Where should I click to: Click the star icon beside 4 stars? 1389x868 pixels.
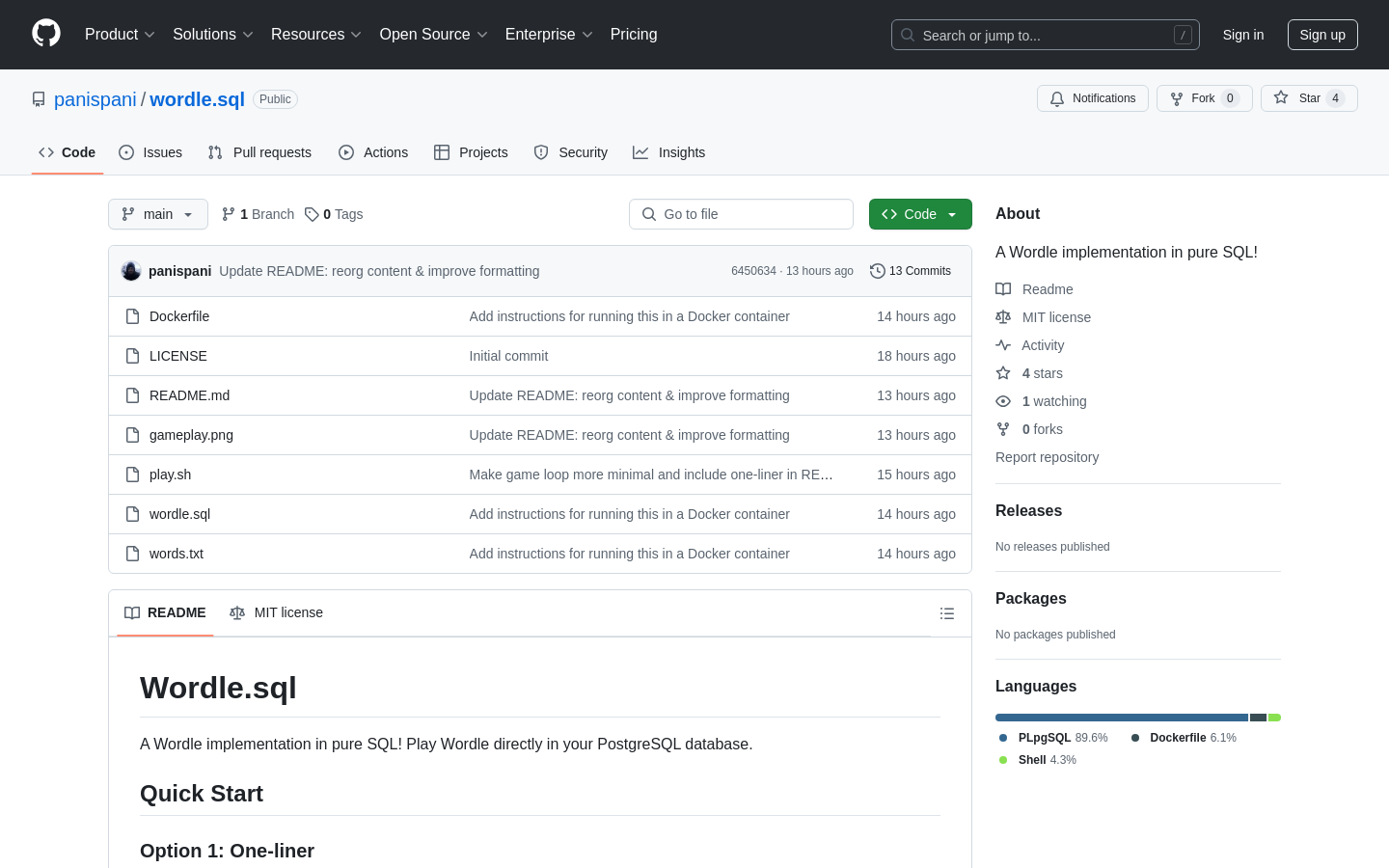click(x=1003, y=373)
